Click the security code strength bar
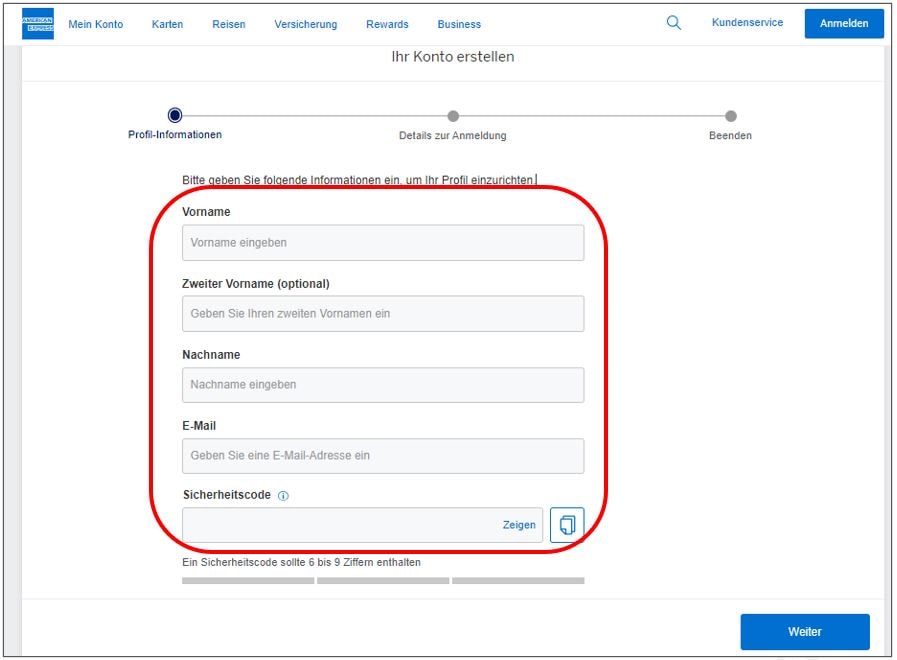This screenshot has height=660, width=897. pos(383,580)
